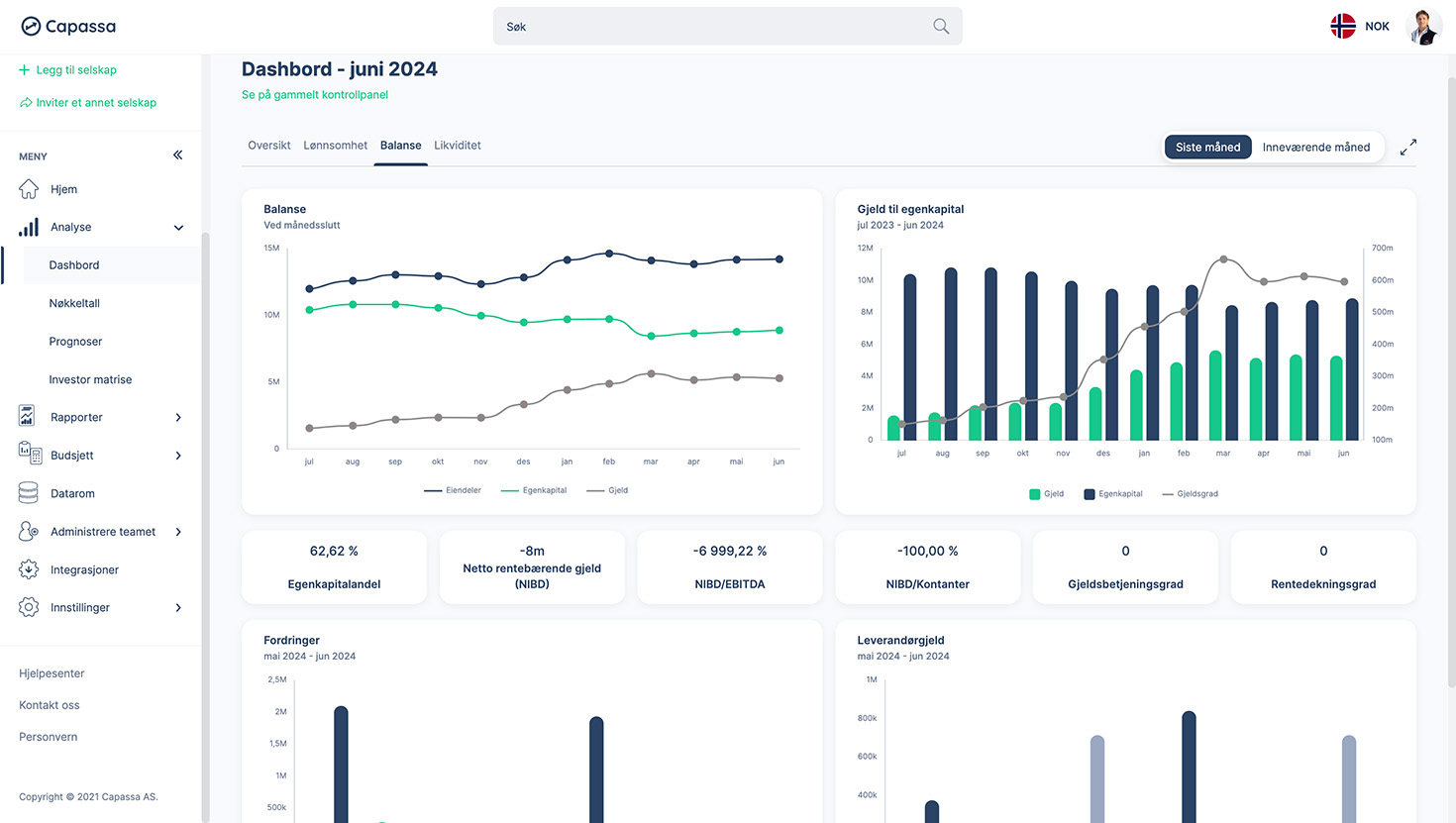The width and height of the screenshot is (1456, 823).
Task: Click the Administrere teamet people icon
Action: 29,531
